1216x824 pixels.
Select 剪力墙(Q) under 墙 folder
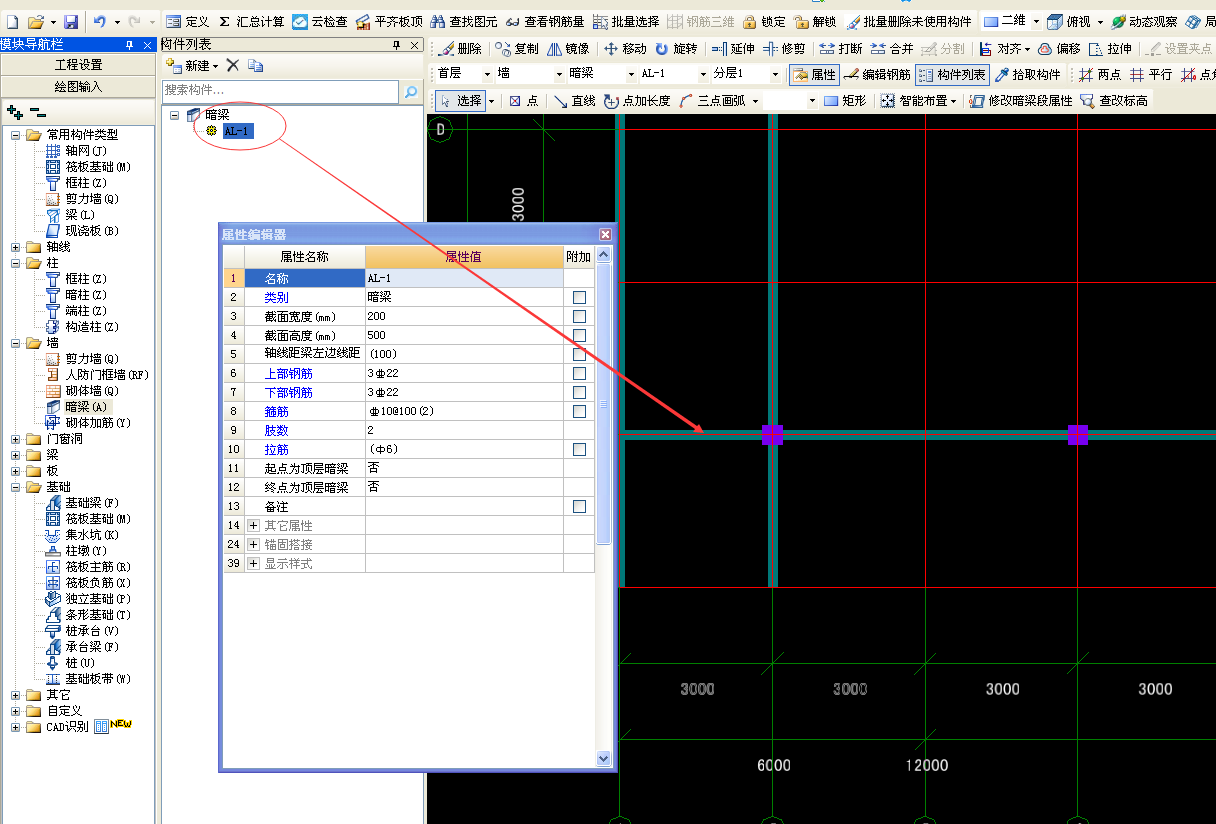92,359
